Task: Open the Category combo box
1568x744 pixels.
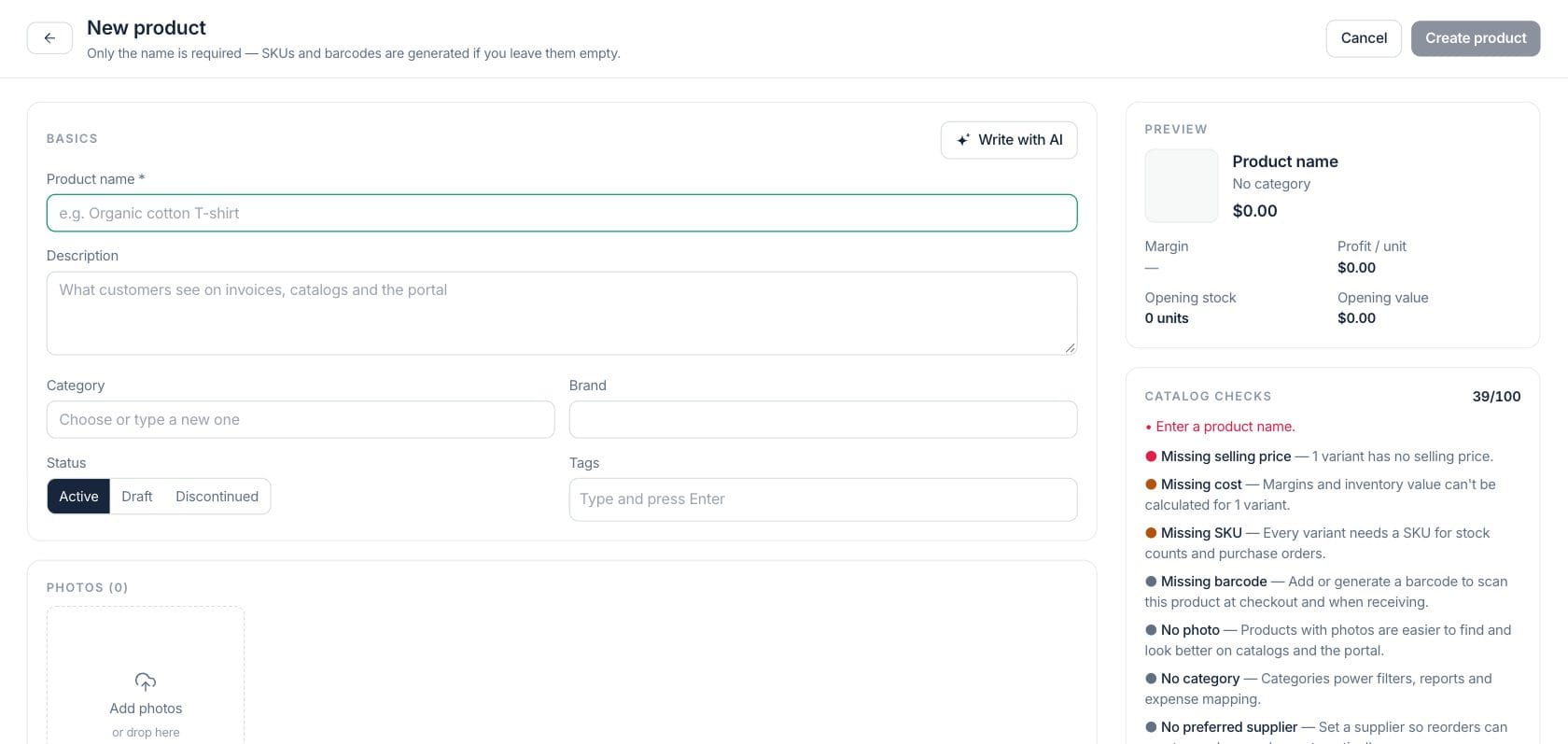Action: [301, 420]
